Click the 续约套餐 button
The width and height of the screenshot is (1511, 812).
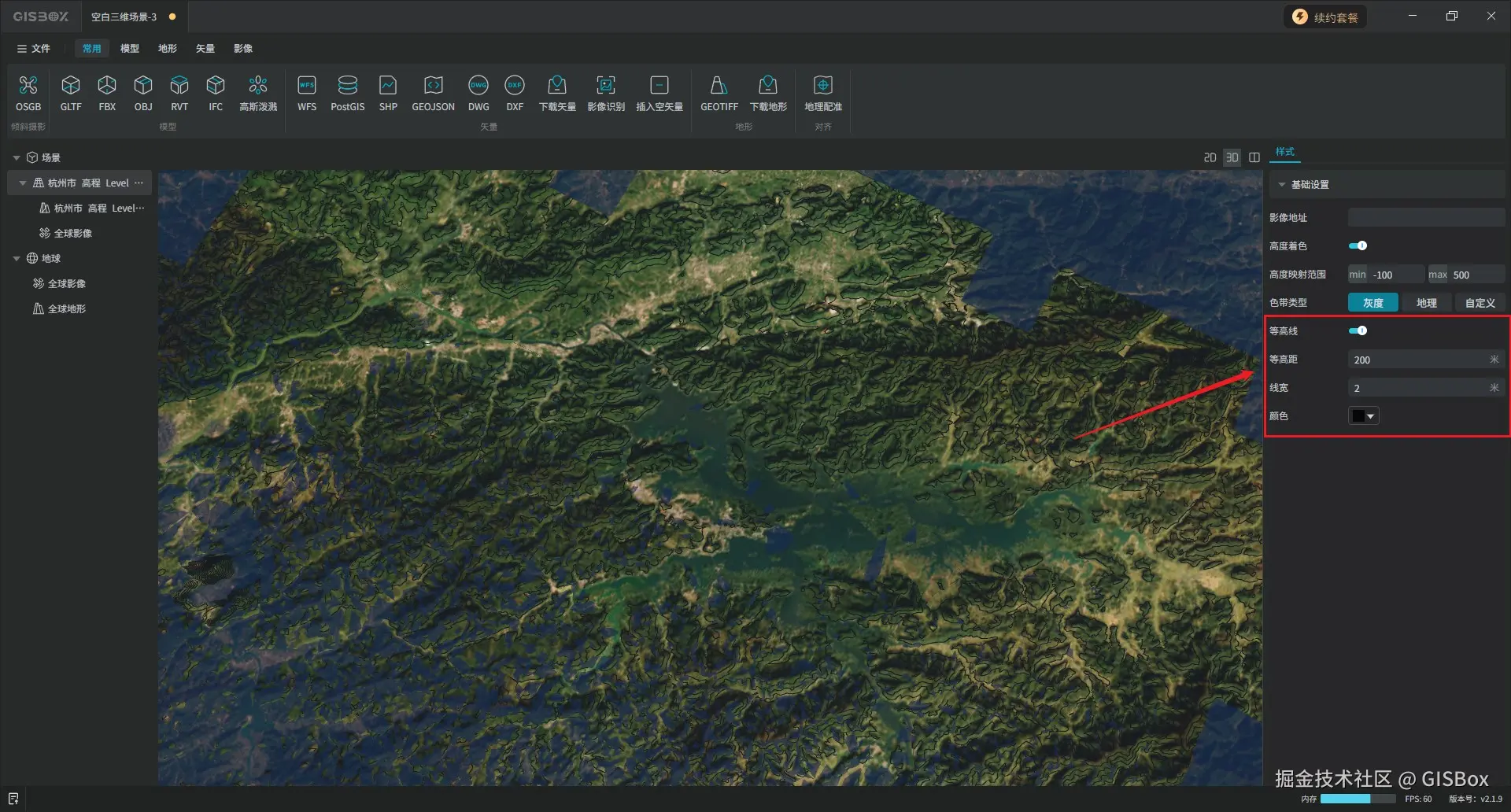pos(1326,17)
